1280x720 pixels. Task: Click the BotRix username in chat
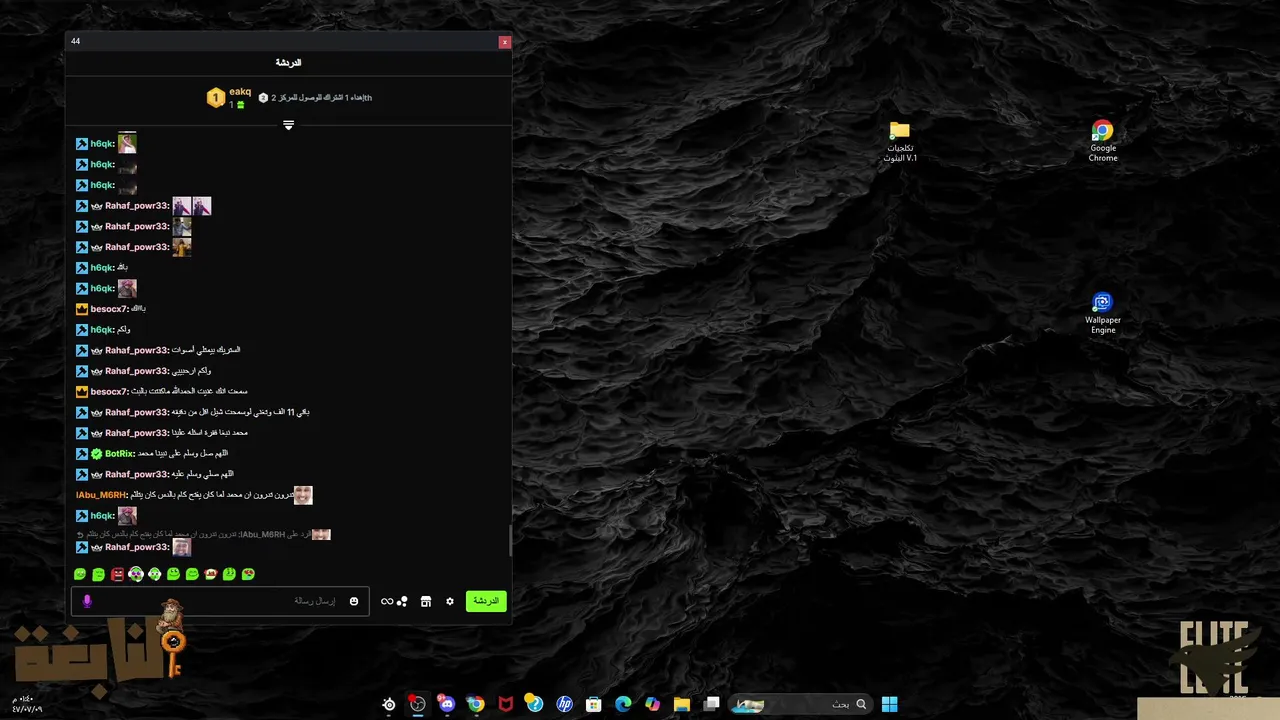pos(119,454)
